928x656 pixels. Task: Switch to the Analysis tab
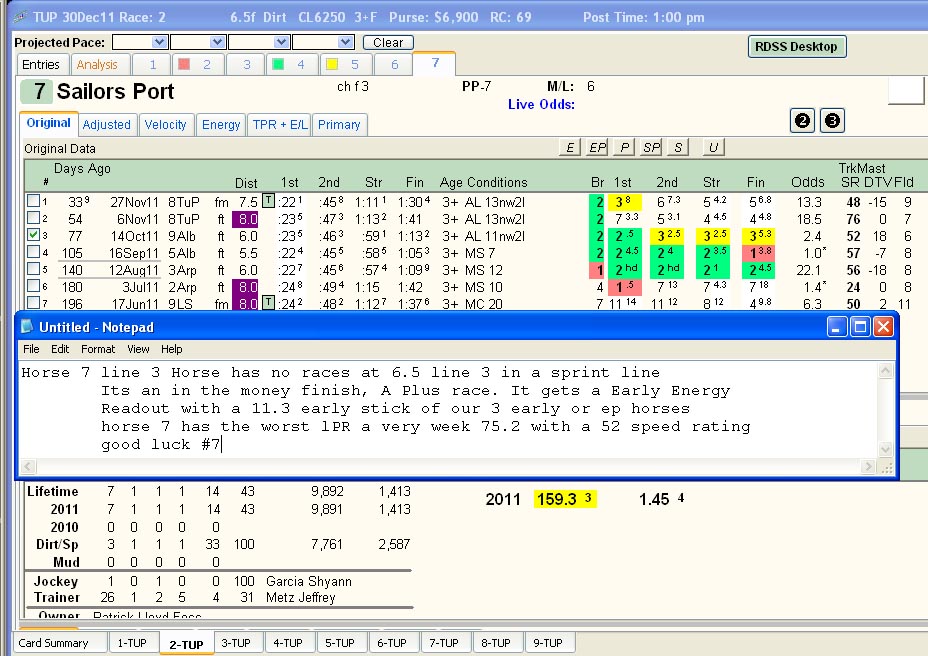[x=97, y=65]
